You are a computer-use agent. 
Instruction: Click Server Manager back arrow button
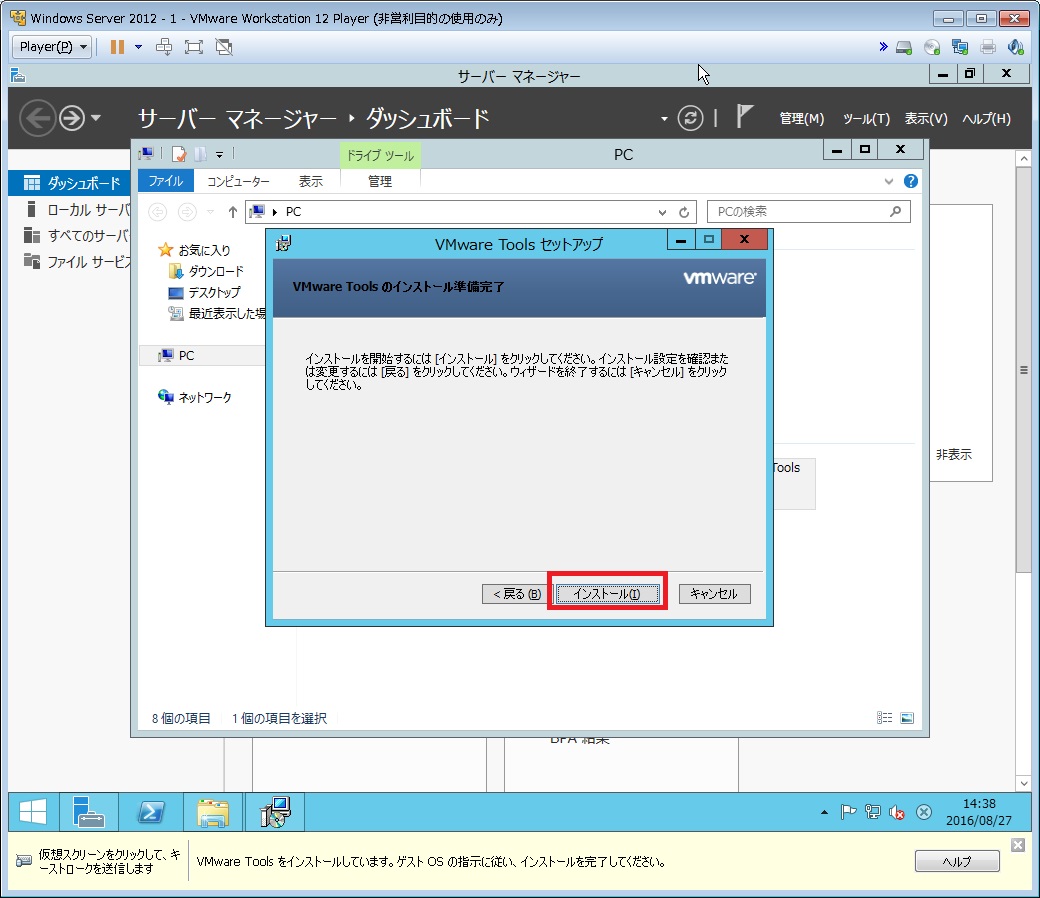[37, 118]
